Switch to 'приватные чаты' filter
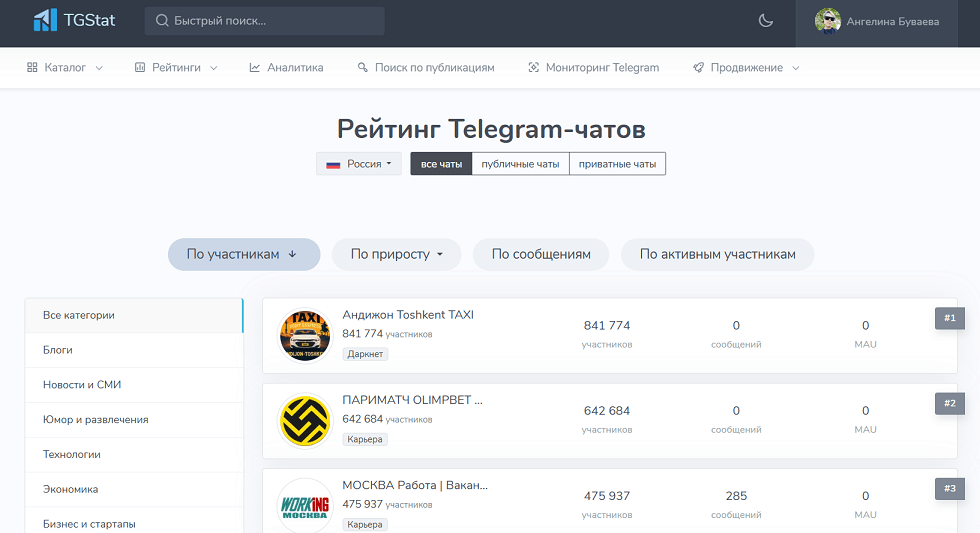The width and height of the screenshot is (980, 533). [x=617, y=164]
